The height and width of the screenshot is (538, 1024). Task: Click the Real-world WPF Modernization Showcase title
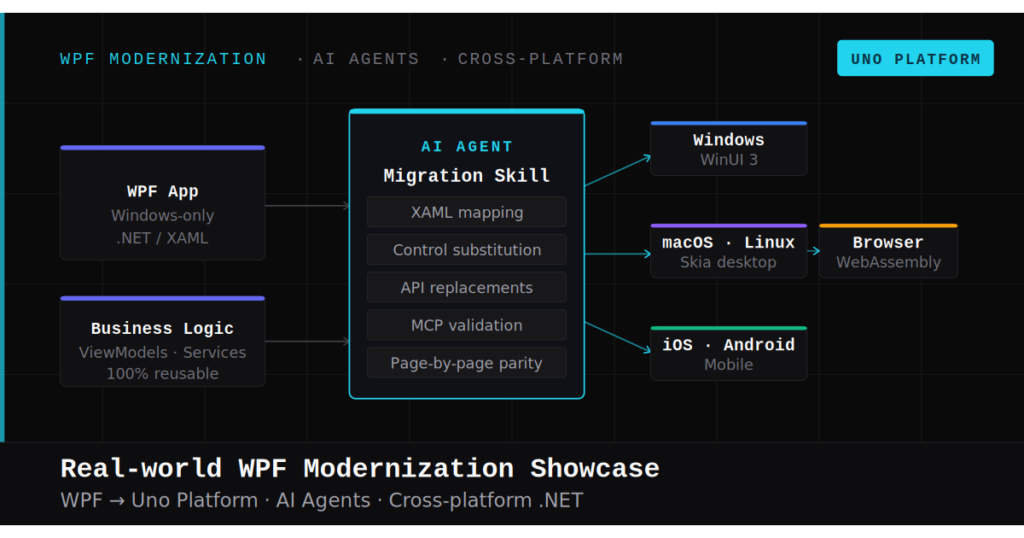coord(360,469)
